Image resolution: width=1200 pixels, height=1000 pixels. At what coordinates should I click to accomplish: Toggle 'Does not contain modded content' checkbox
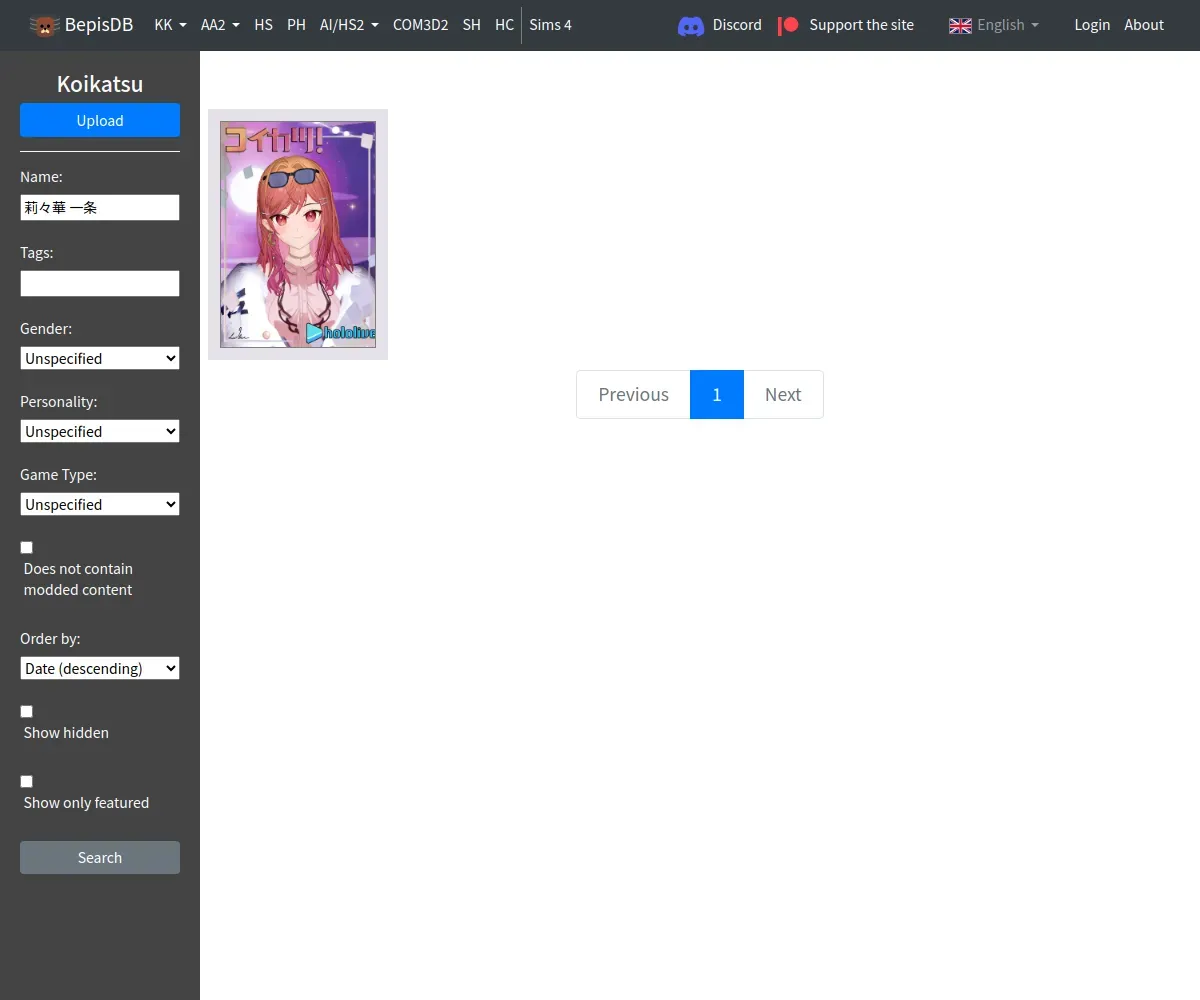click(x=27, y=547)
